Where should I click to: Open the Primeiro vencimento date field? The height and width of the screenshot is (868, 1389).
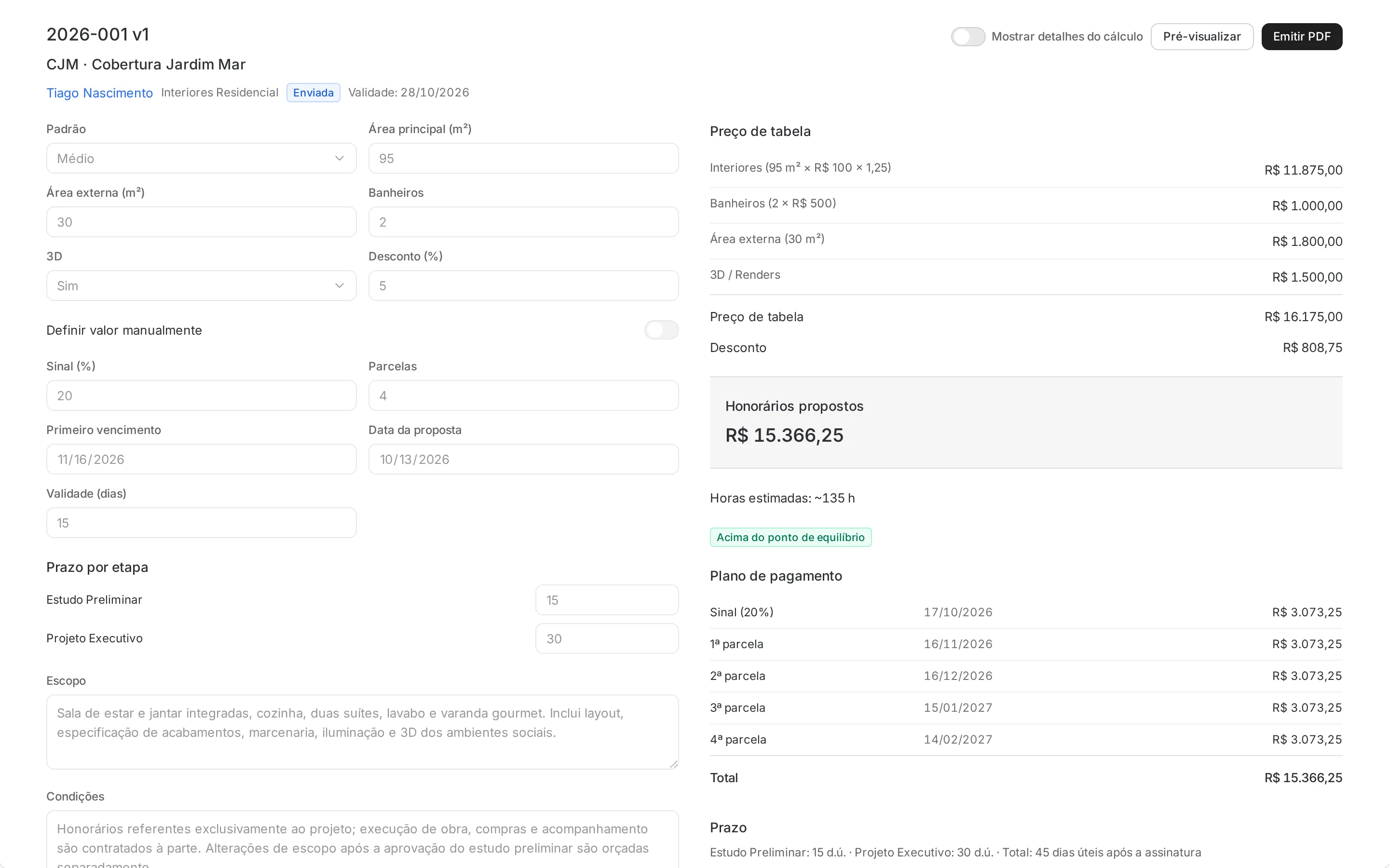[202, 459]
